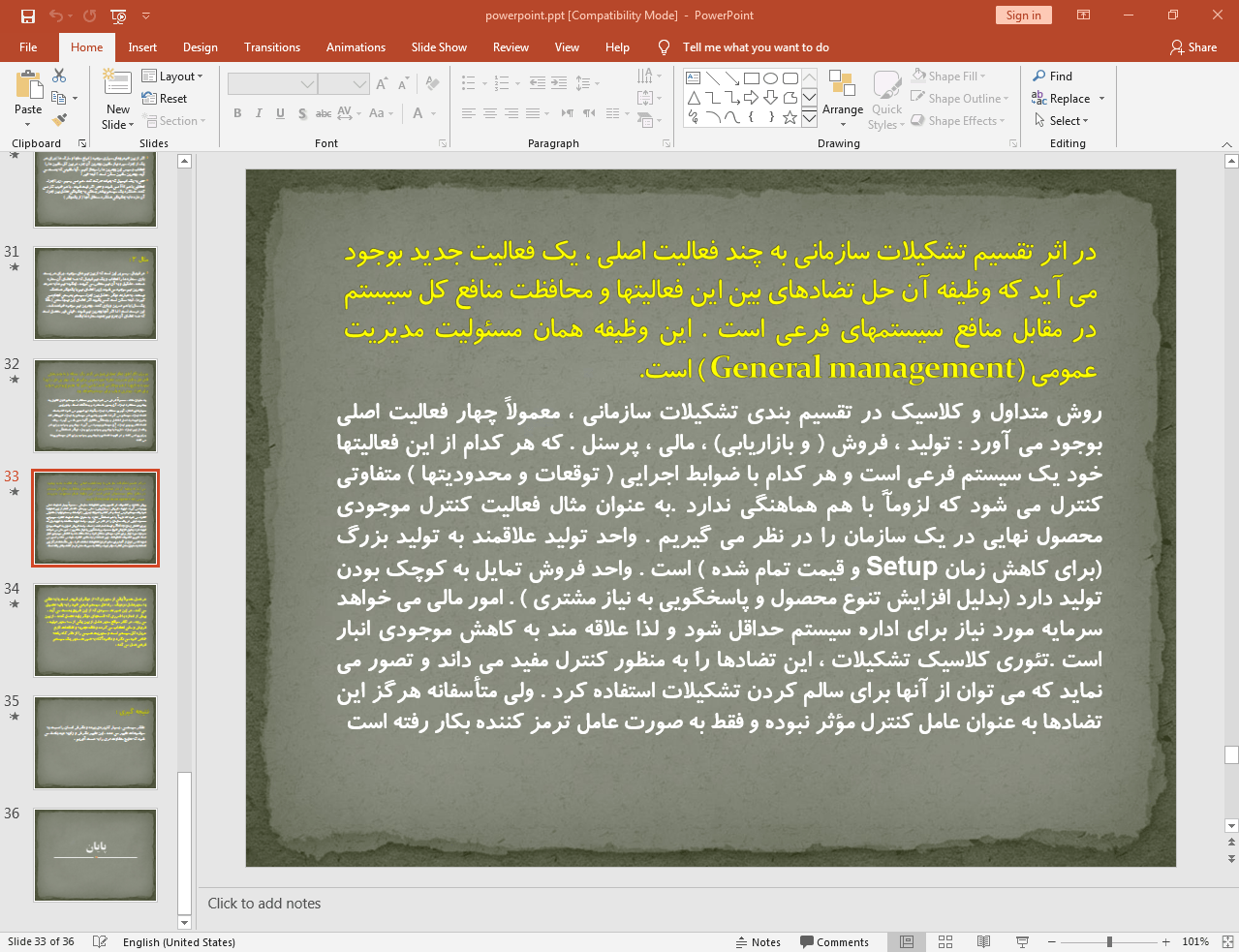The width and height of the screenshot is (1239, 952).
Task: Expand the Layout dropdown
Action: click(200, 77)
